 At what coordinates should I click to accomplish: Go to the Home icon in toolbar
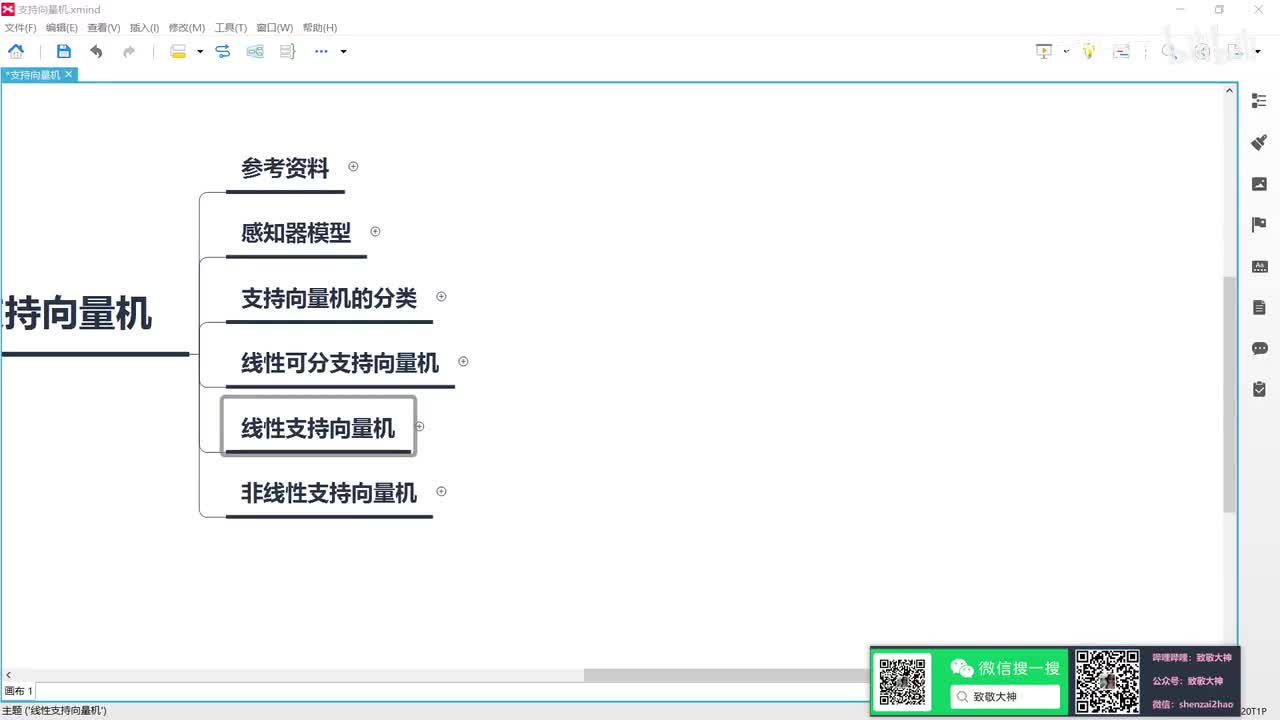pyautogui.click(x=16, y=51)
